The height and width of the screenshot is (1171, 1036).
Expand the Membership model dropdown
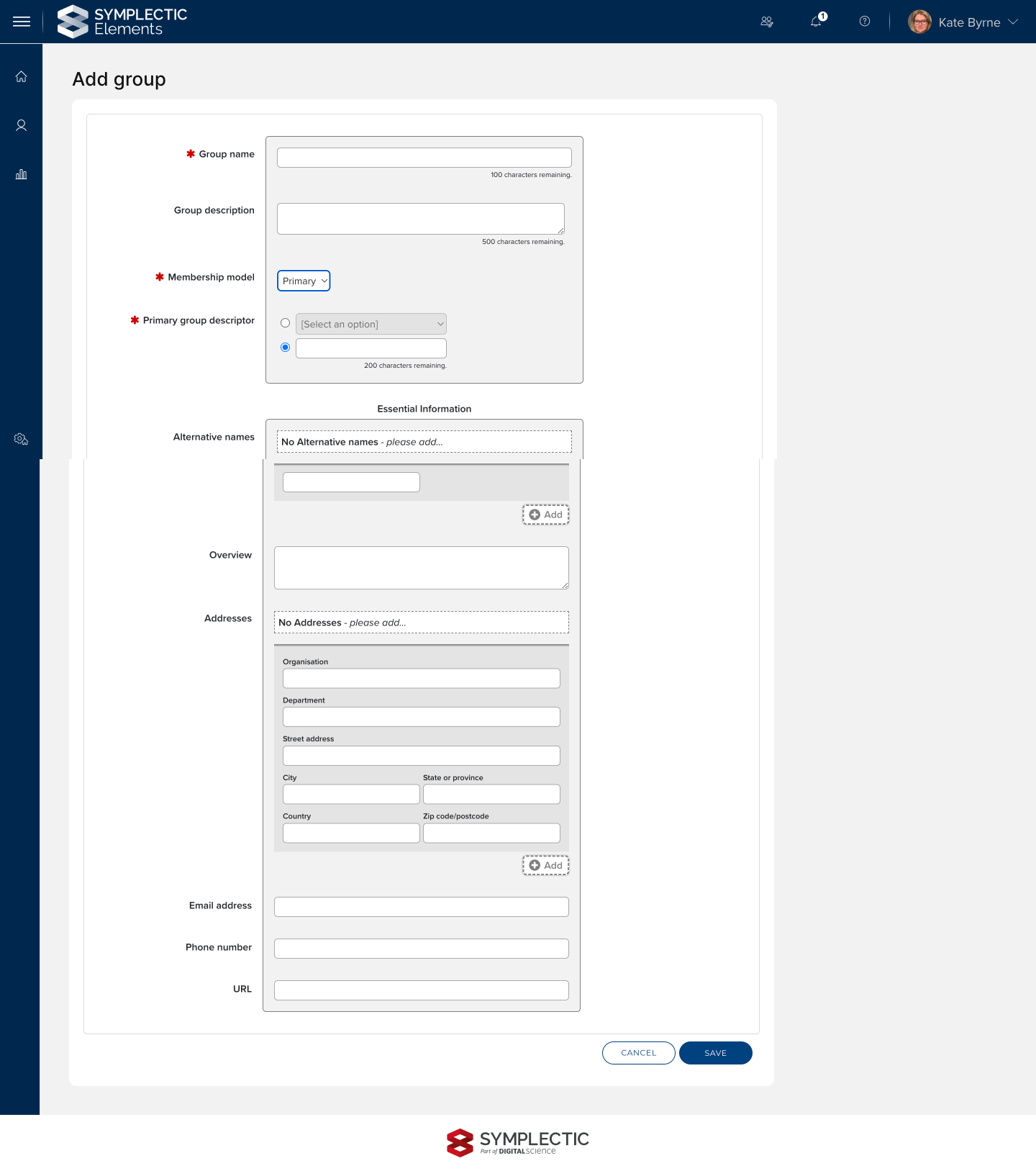pos(304,281)
